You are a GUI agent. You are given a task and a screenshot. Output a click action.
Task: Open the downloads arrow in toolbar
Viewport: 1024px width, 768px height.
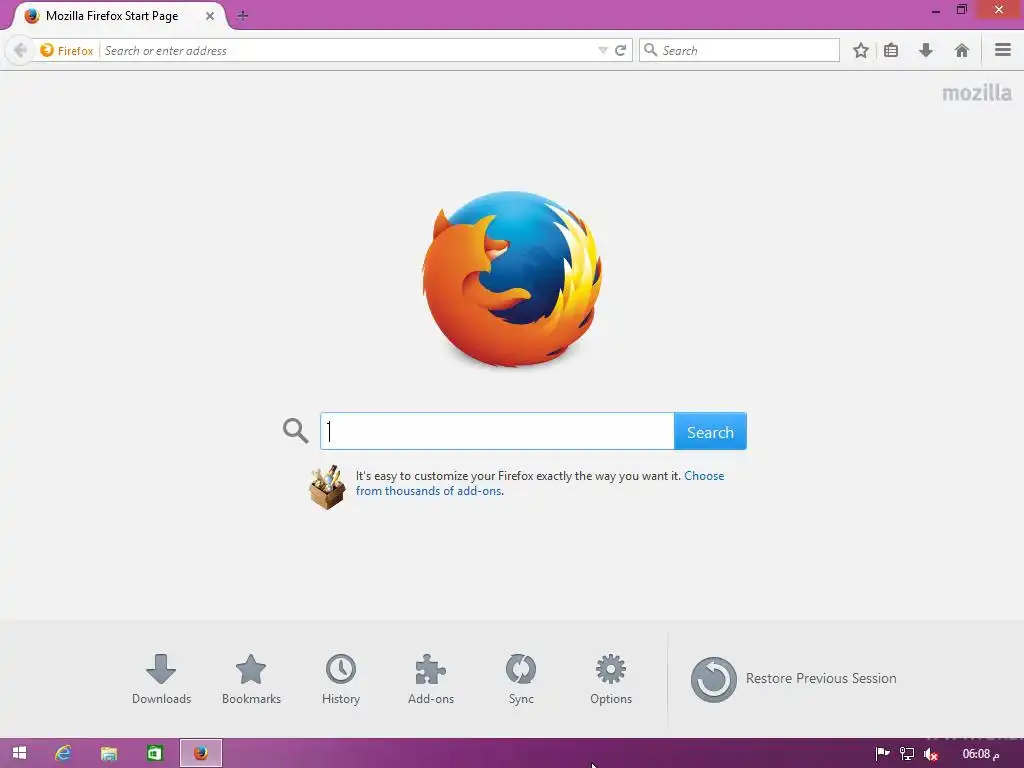click(925, 50)
